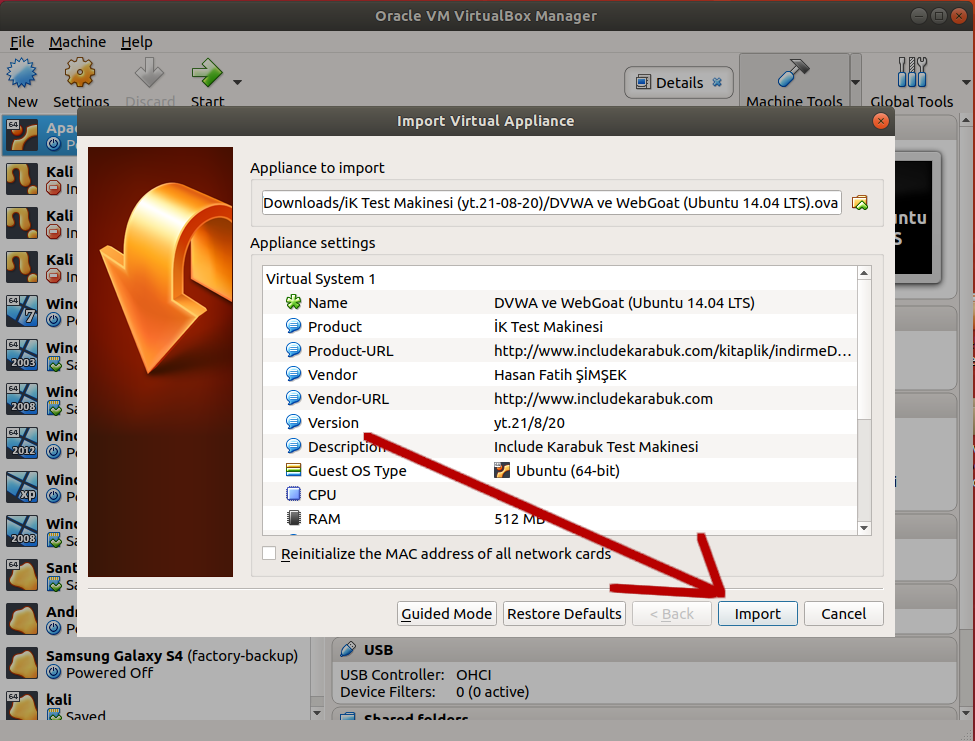This screenshot has height=741, width=975.
Task: Click the "USB Controller: OHCI" line
Action: click(x=415, y=674)
